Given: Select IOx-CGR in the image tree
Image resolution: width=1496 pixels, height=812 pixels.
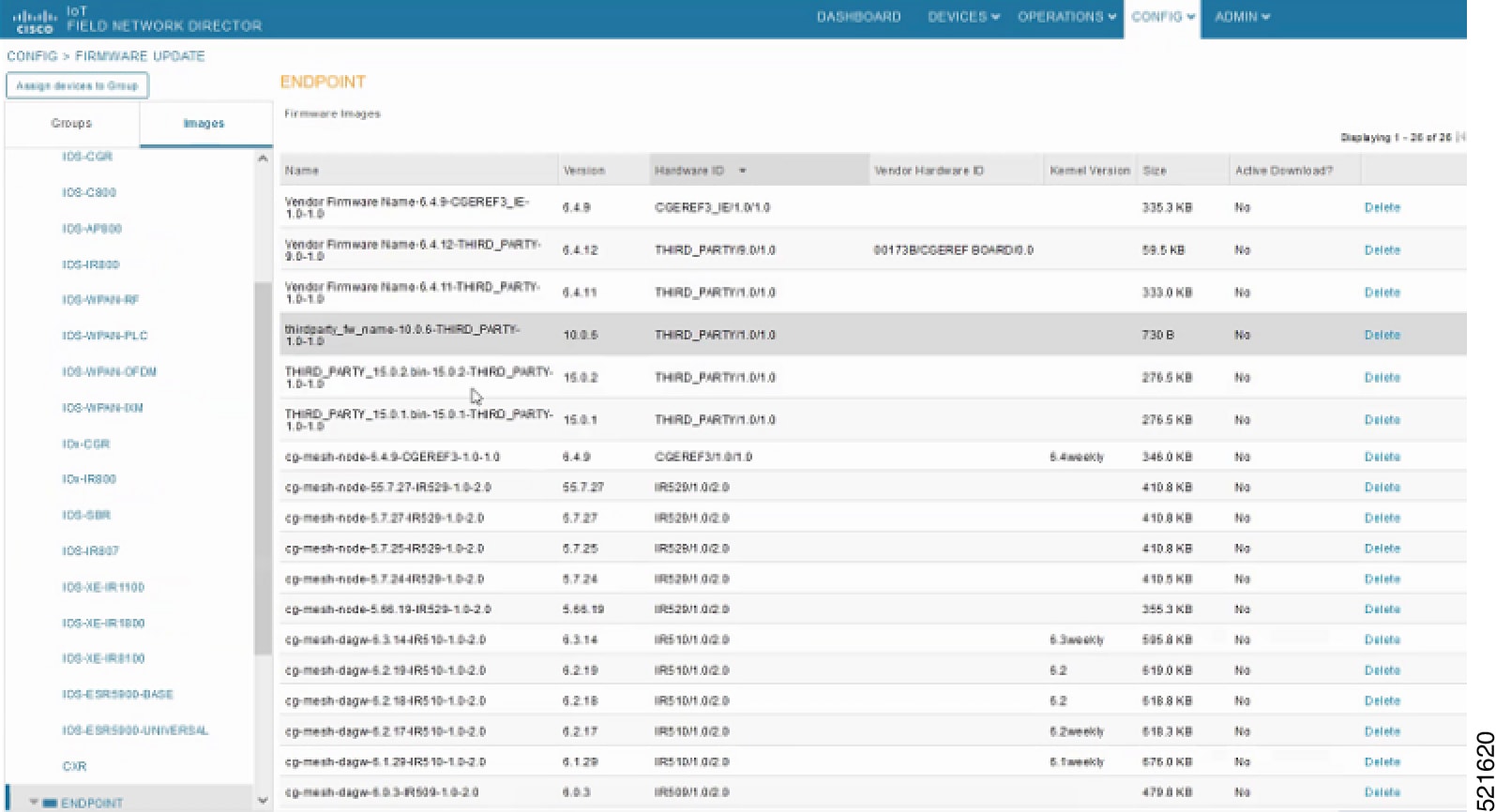Looking at the screenshot, I should click(x=86, y=444).
